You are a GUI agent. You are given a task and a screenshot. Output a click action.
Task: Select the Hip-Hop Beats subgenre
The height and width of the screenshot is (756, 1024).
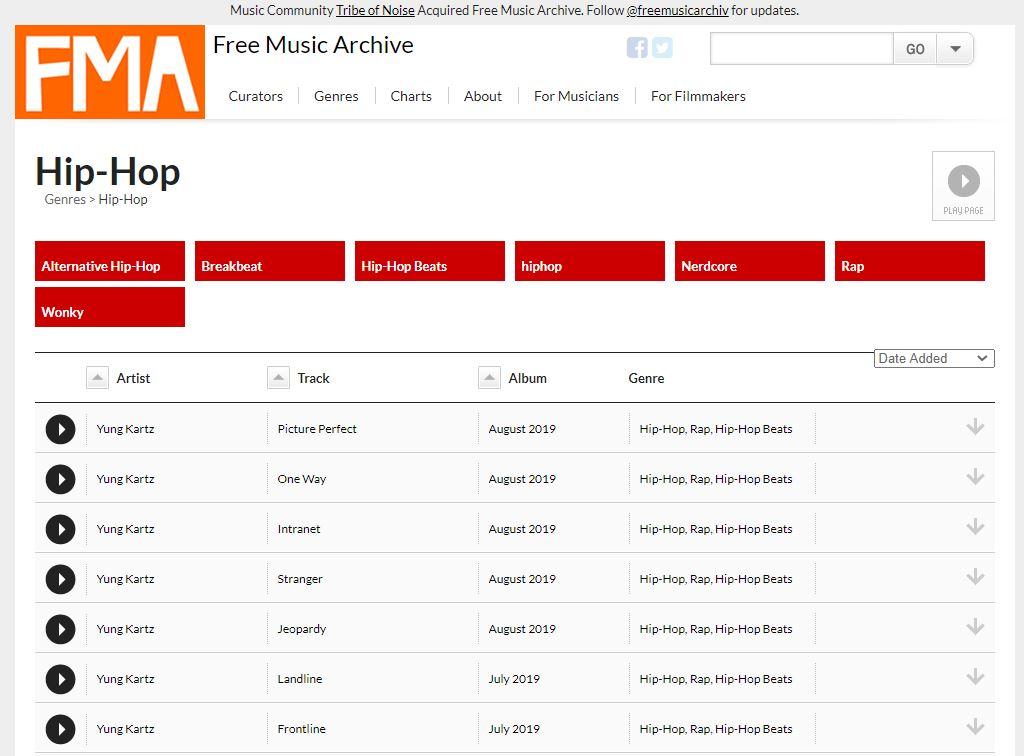[430, 261]
